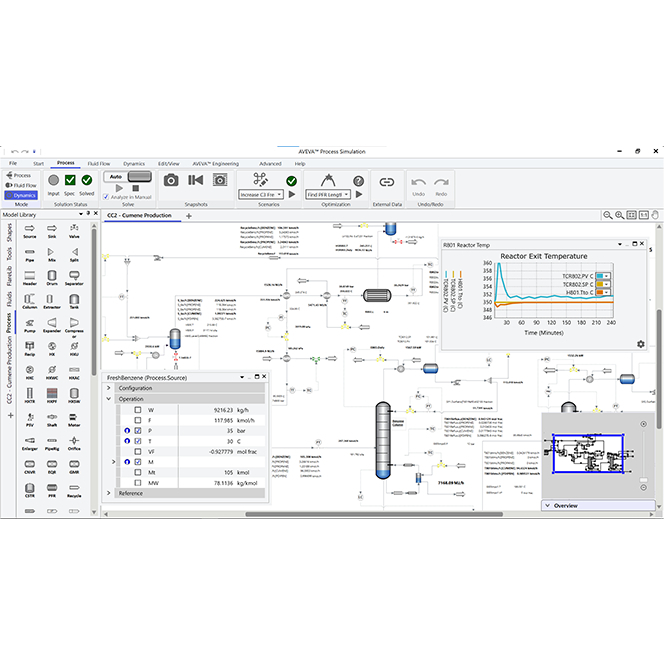Check the W variable checkbox
The height and width of the screenshot is (664, 664).
click(138, 410)
